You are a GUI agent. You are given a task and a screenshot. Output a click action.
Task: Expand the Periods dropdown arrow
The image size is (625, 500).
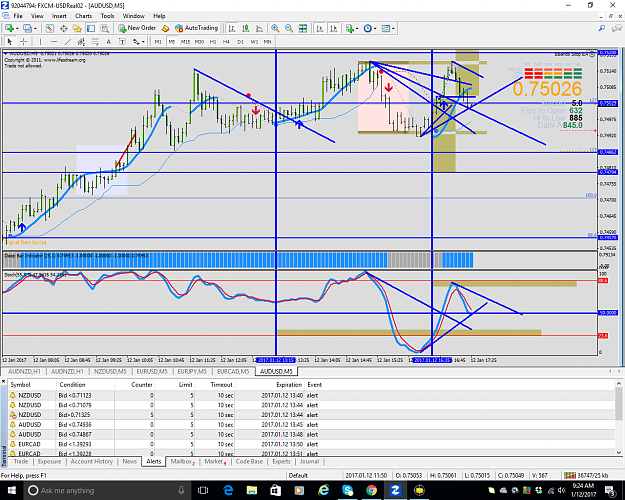[375, 29]
